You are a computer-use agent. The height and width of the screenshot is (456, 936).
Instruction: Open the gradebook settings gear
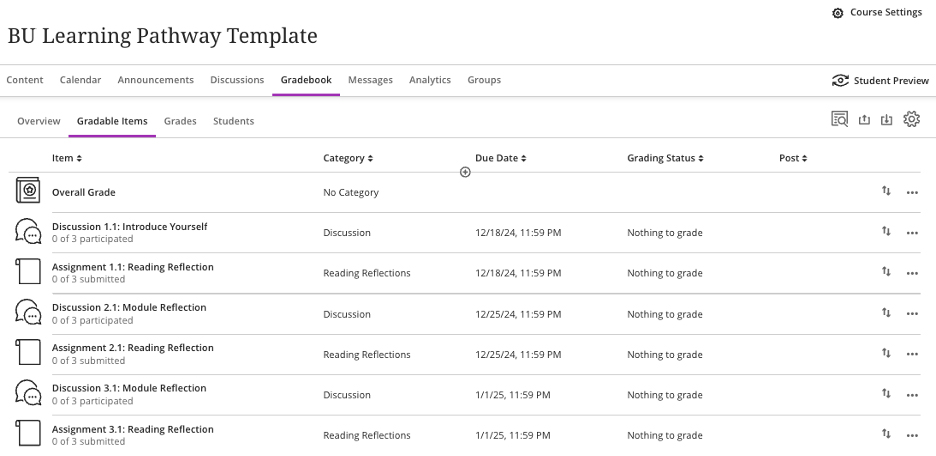click(x=911, y=120)
